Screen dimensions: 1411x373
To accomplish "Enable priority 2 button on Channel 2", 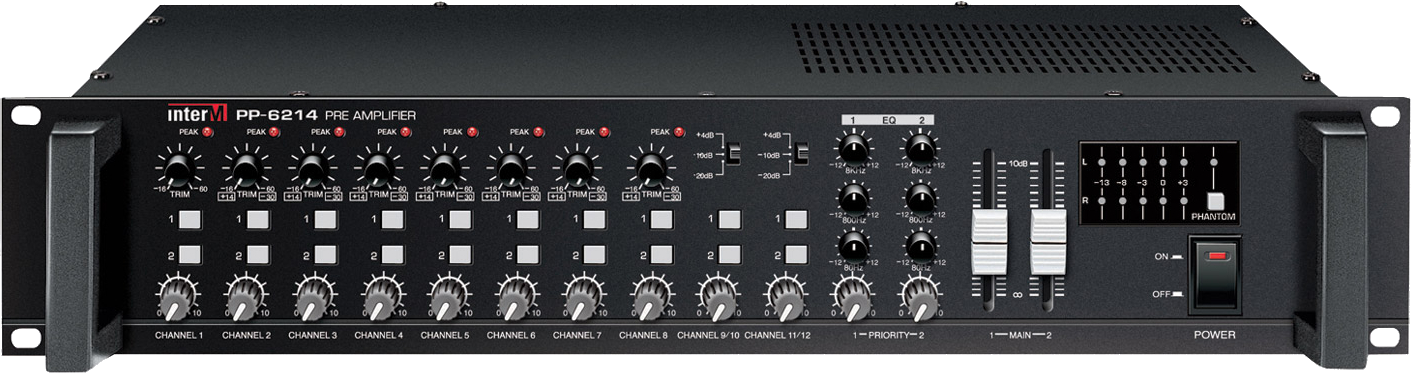I will (x=258, y=255).
